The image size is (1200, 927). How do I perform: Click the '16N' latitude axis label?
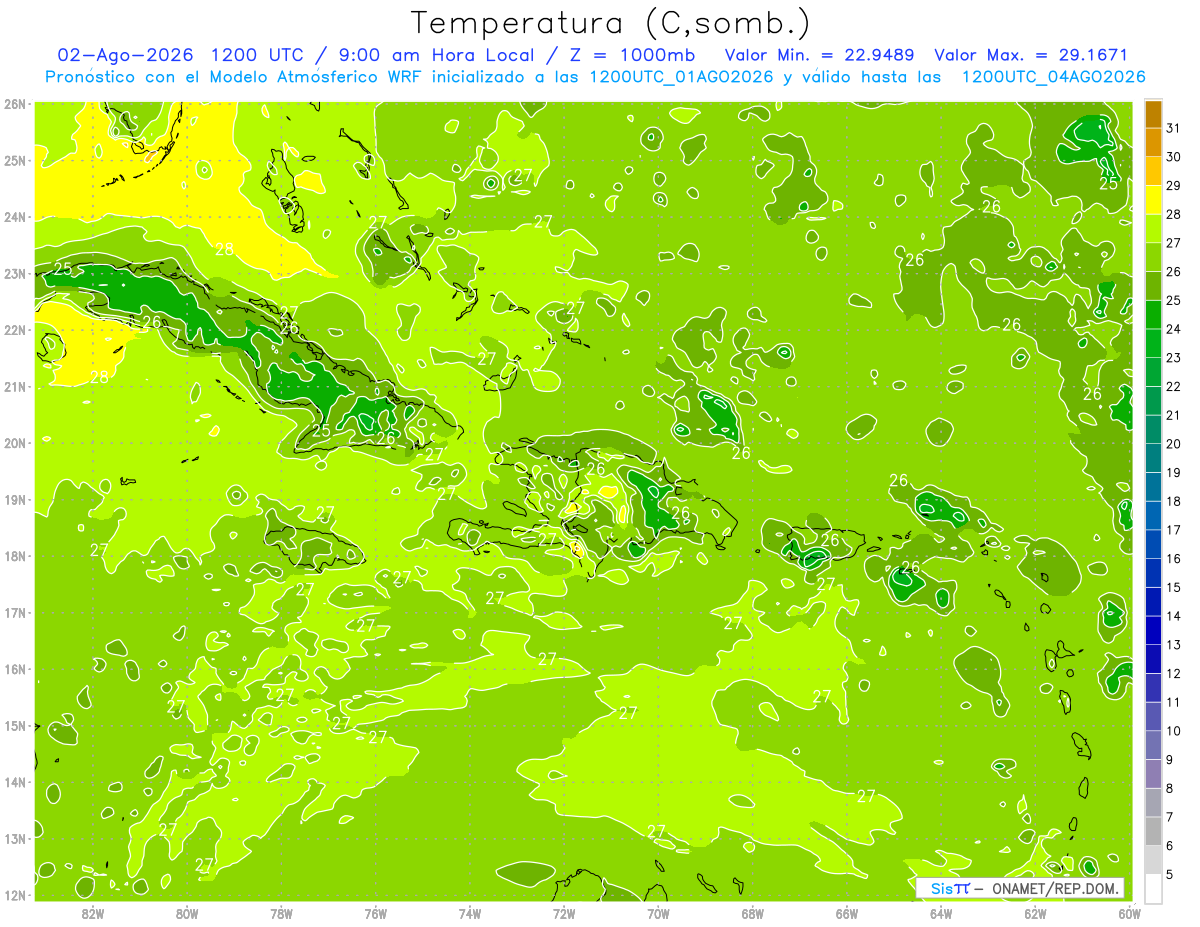[x=15, y=669]
